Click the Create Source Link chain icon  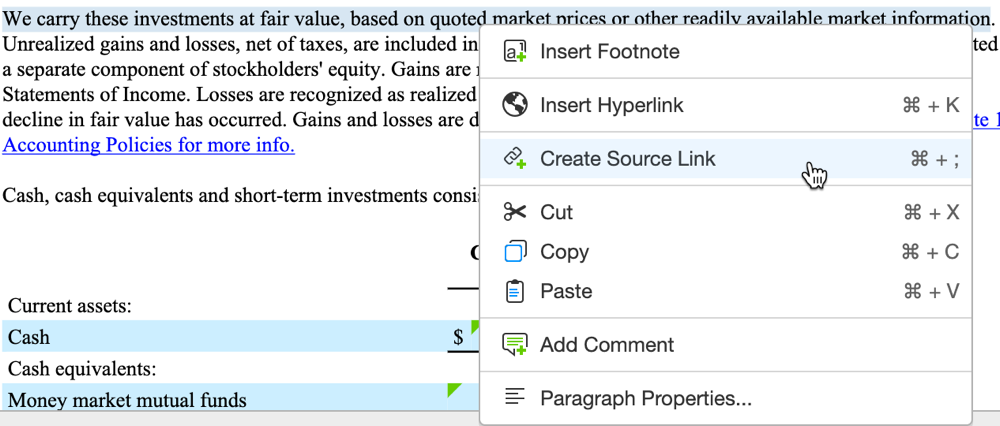point(515,158)
